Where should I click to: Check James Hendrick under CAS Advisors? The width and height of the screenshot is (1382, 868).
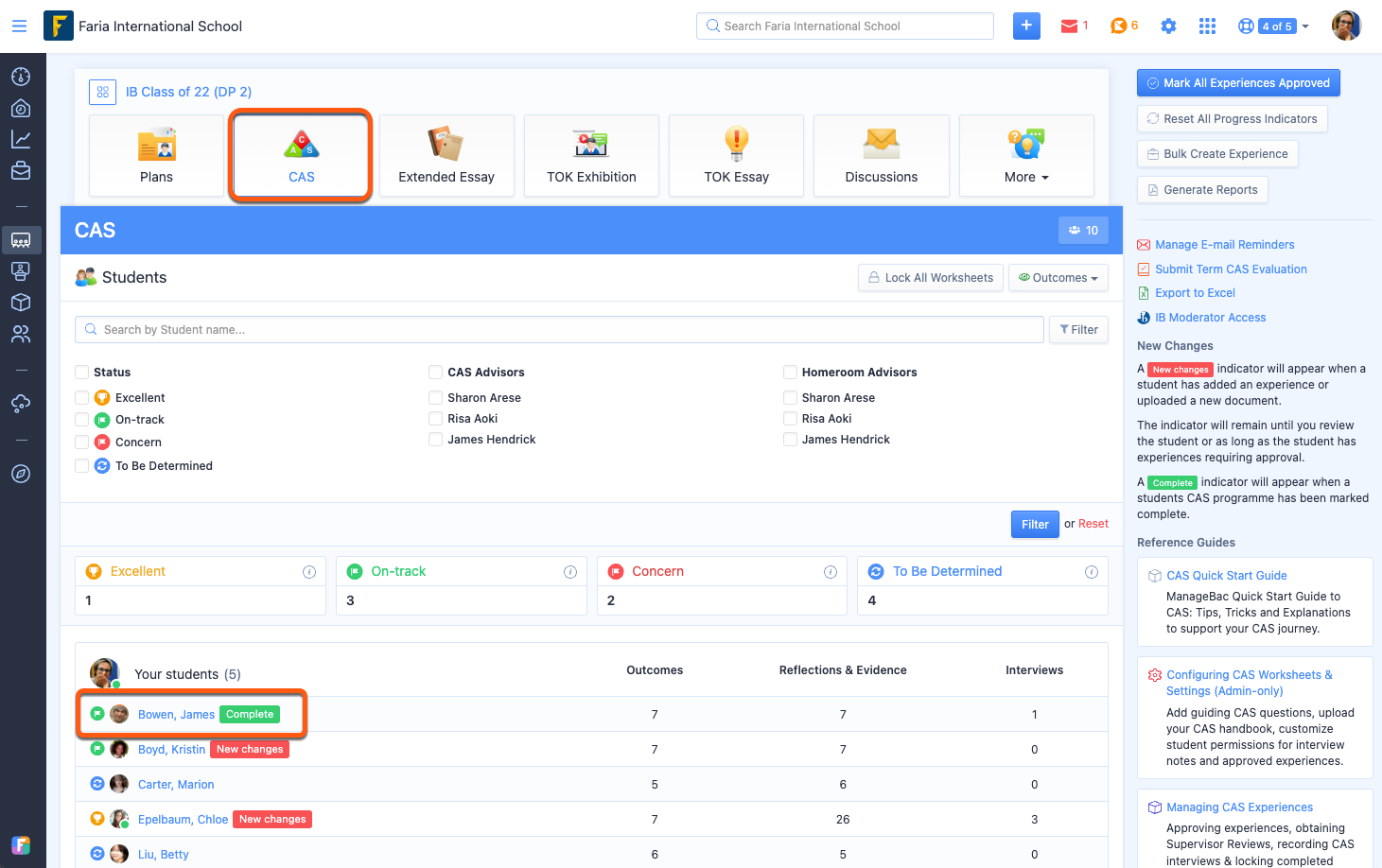pos(436,440)
